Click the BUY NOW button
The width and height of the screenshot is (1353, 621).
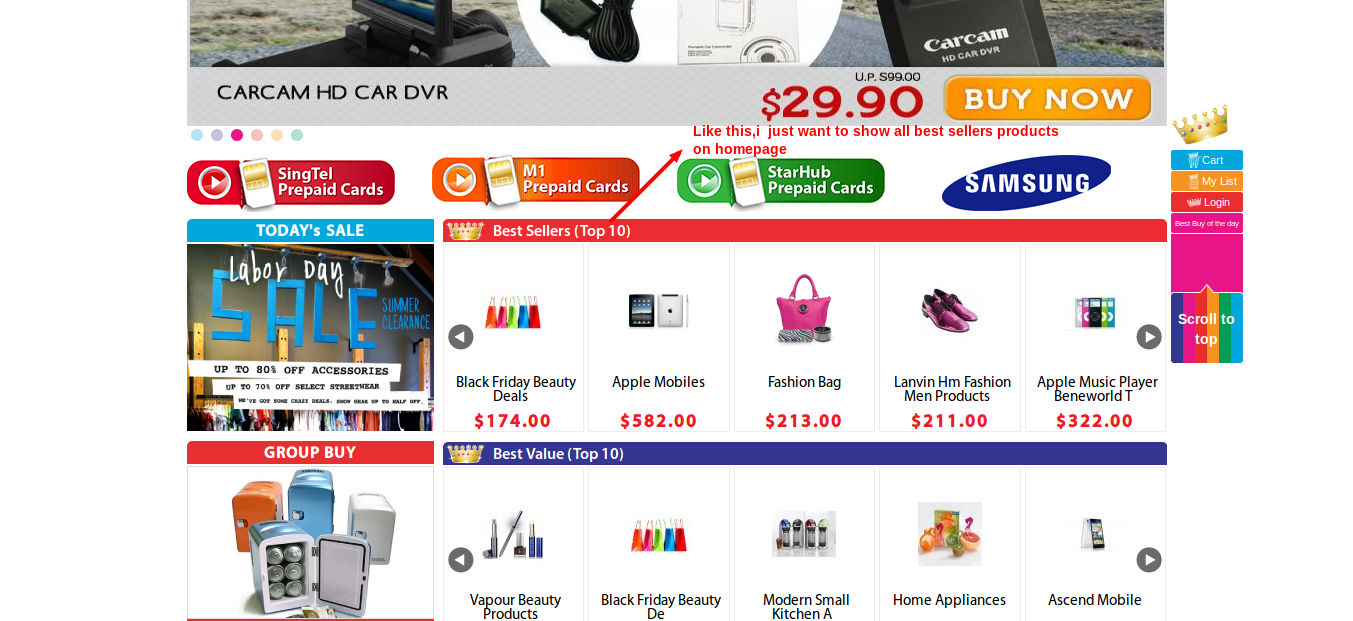coord(1047,98)
